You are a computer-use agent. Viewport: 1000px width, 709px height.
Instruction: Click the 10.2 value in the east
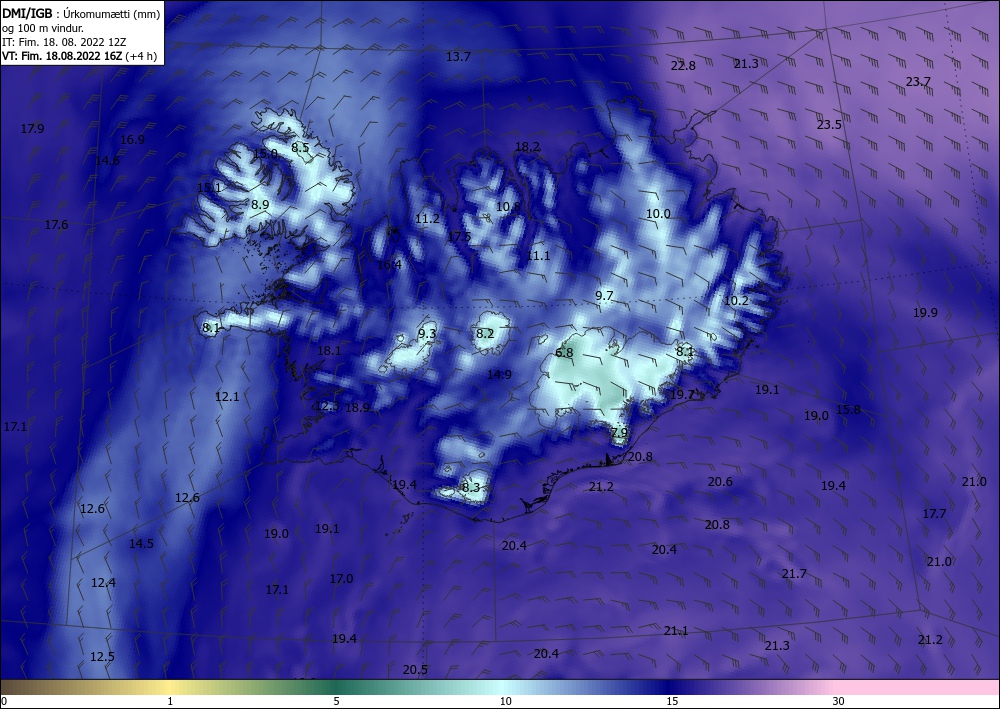pyautogui.click(x=736, y=300)
